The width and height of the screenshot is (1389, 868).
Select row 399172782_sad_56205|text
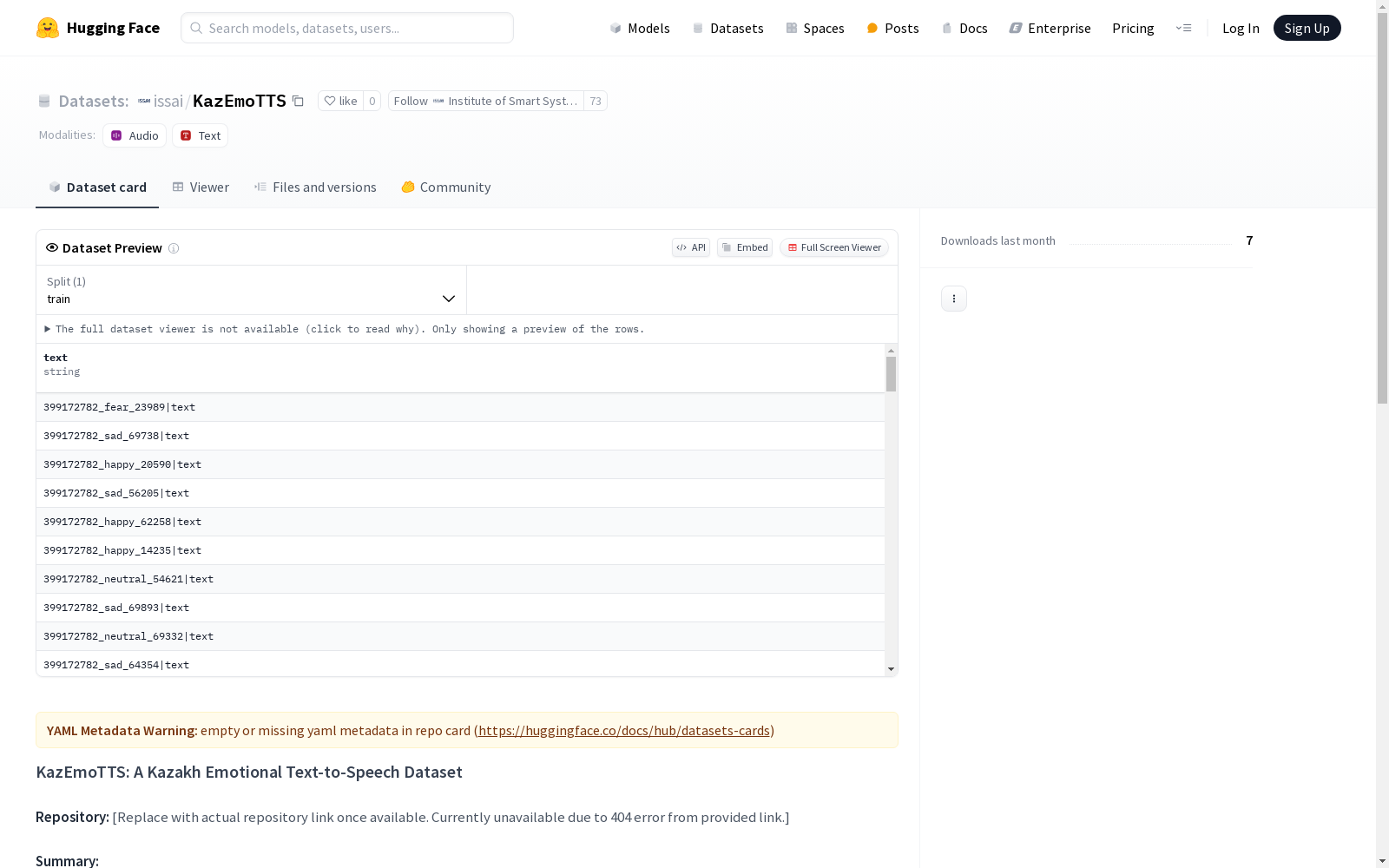click(460, 493)
